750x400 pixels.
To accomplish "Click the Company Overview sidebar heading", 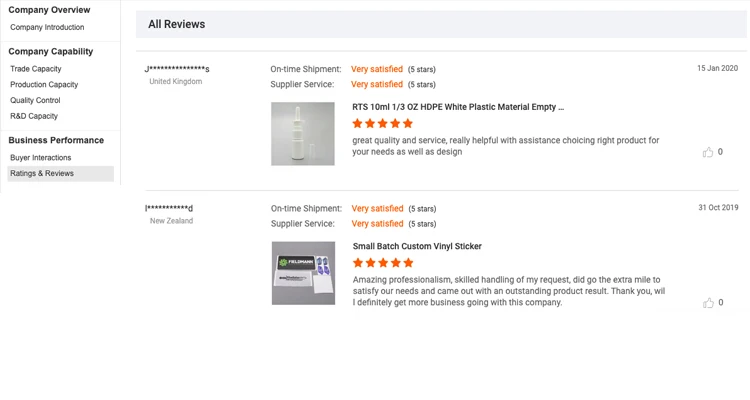I will 49,10.
